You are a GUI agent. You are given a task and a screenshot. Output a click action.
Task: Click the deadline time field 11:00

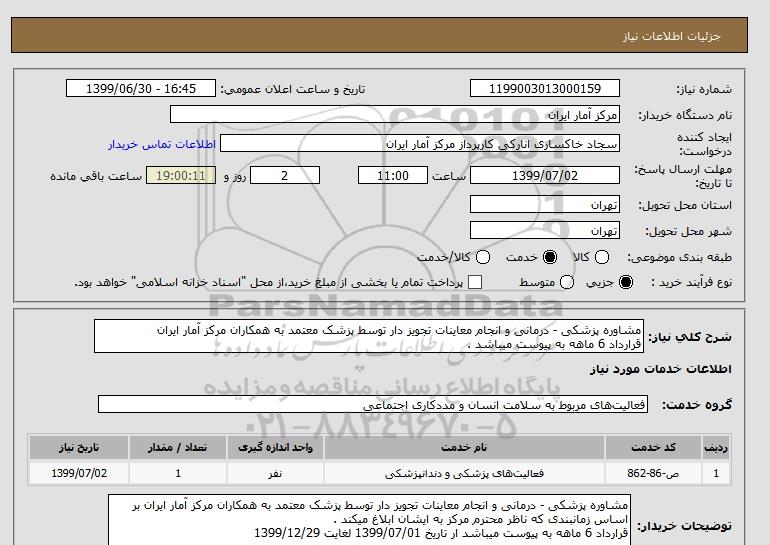393,175
